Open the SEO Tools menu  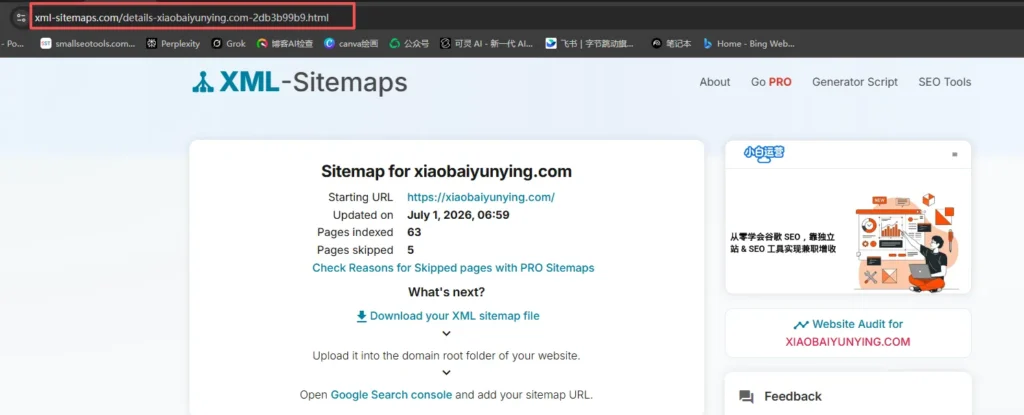coord(944,82)
